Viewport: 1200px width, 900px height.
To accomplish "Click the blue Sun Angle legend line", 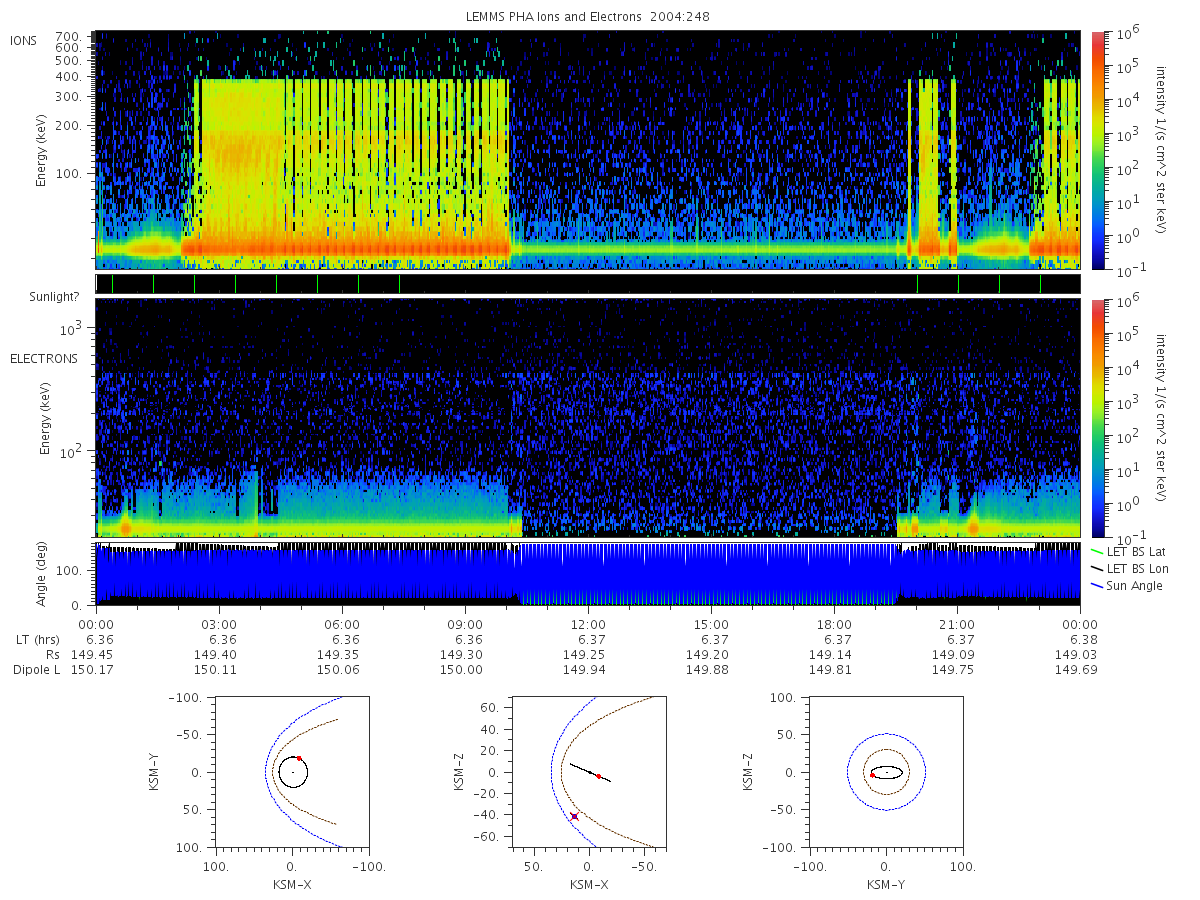I will (x=1099, y=585).
